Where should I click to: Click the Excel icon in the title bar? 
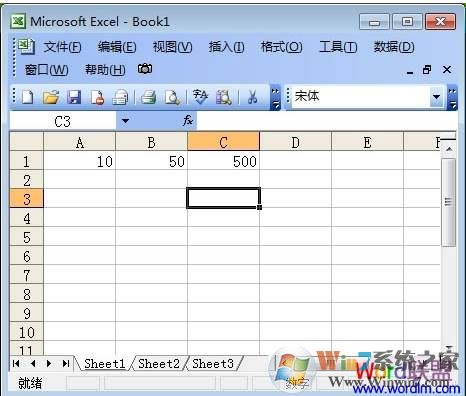[x=18, y=22]
